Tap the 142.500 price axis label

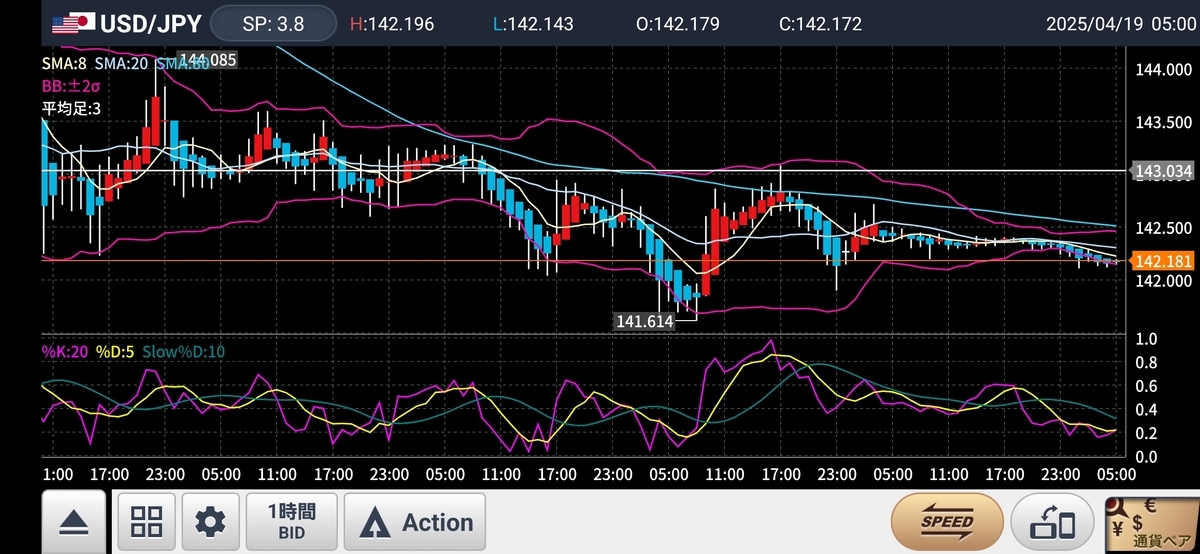tap(1163, 228)
